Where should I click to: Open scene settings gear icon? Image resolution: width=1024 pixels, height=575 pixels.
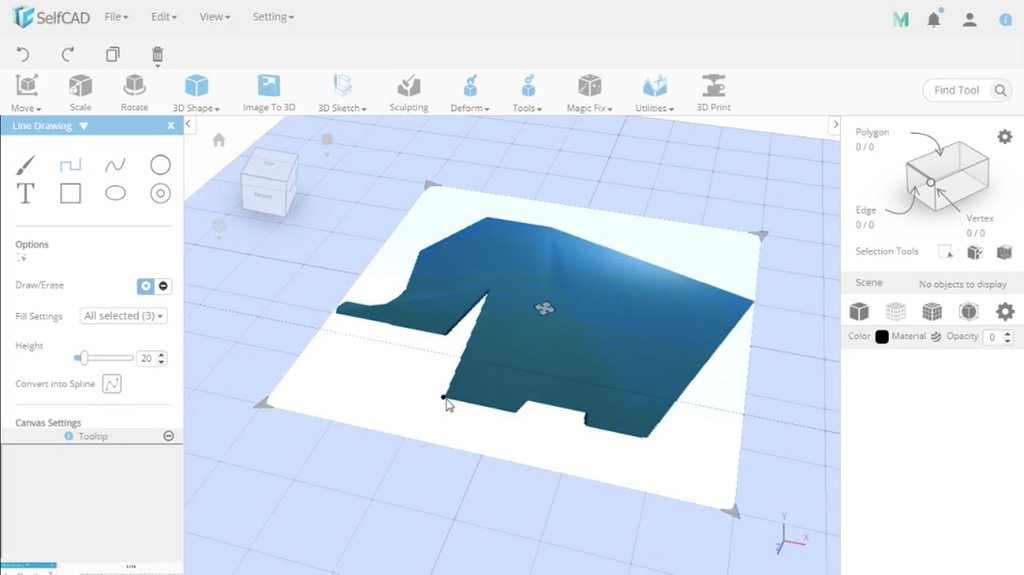1004,311
